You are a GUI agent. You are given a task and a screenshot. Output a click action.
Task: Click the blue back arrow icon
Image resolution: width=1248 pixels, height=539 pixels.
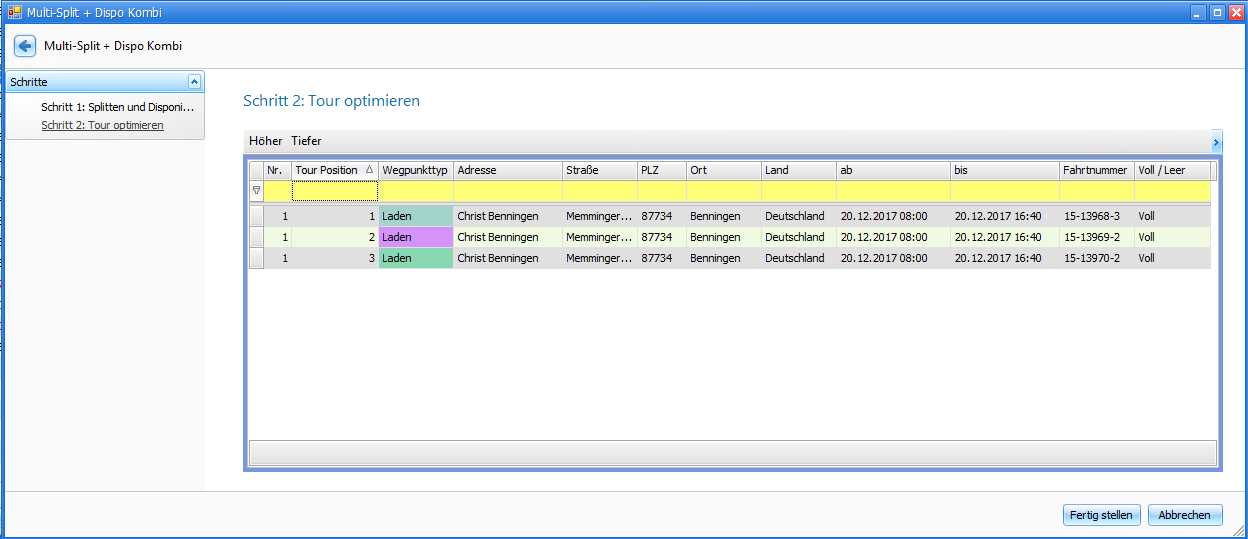click(x=25, y=46)
